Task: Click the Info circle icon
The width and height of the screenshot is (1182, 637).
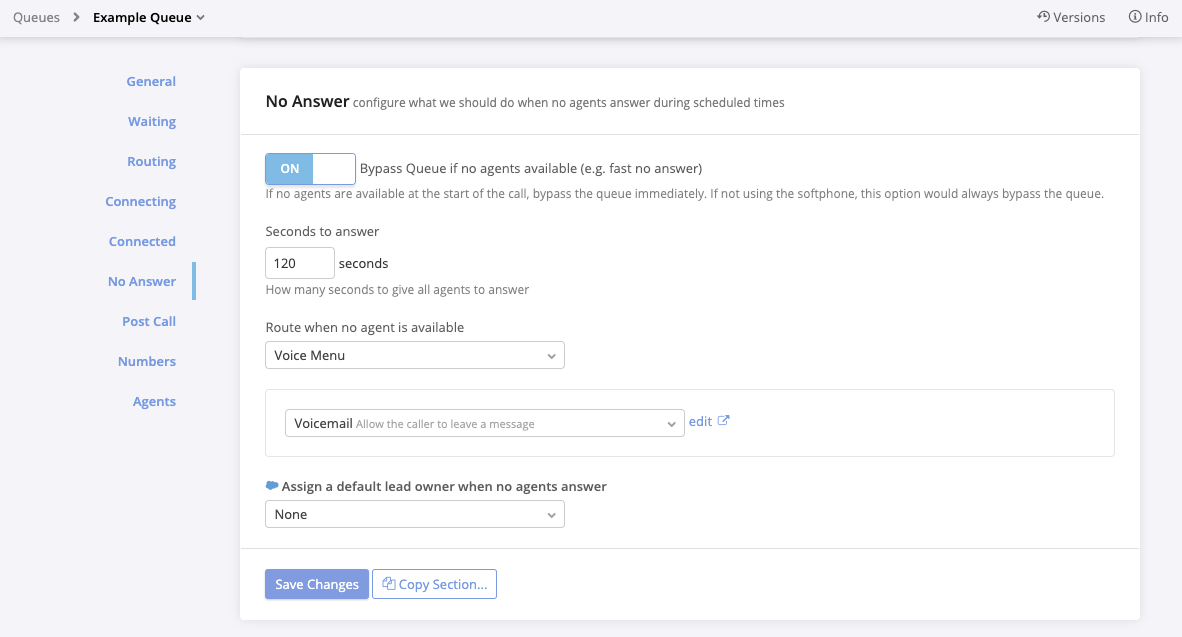Action: click(x=1135, y=17)
